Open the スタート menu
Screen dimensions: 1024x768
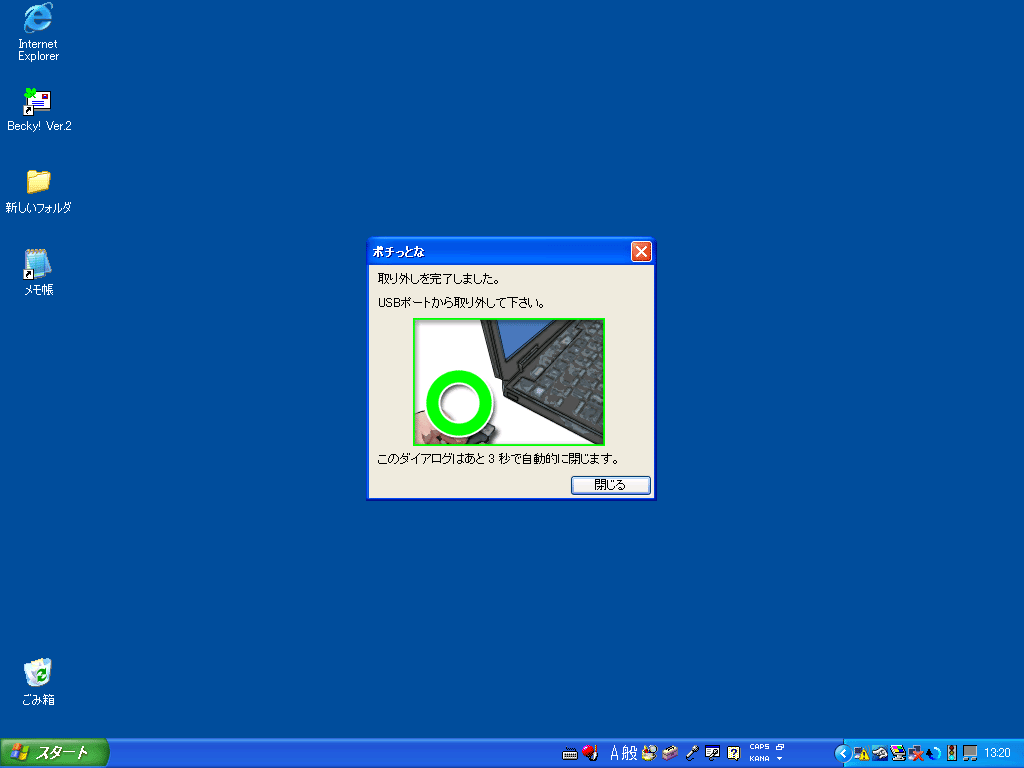tap(54, 753)
